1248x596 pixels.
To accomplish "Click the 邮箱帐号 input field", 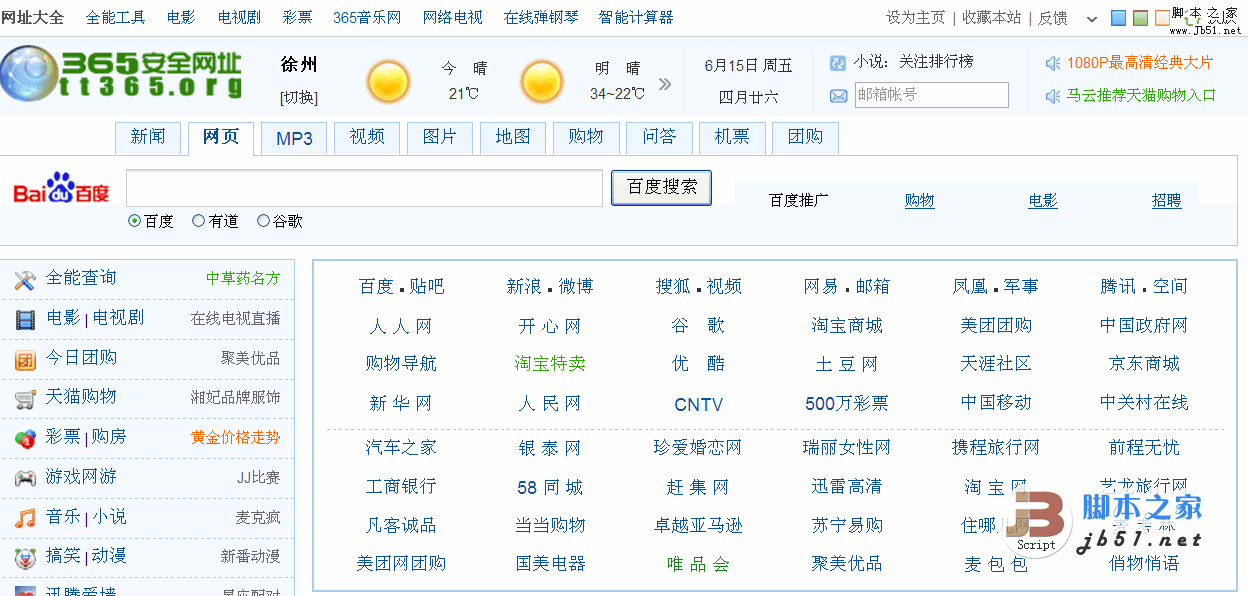I will 932,95.
